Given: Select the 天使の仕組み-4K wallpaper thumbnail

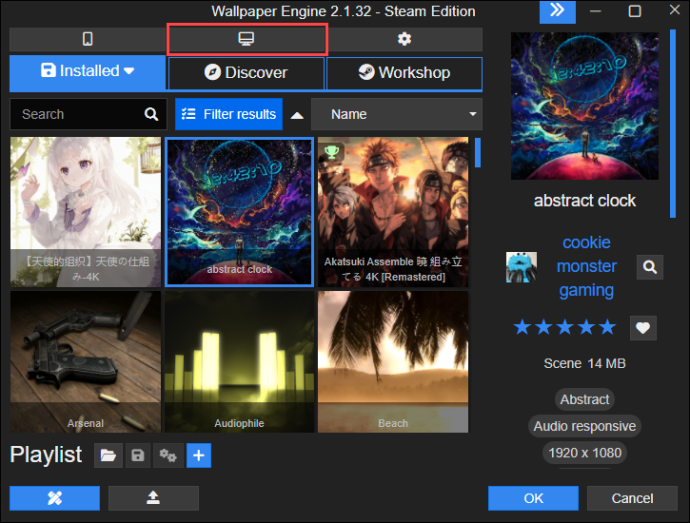Looking at the screenshot, I should (86, 212).
